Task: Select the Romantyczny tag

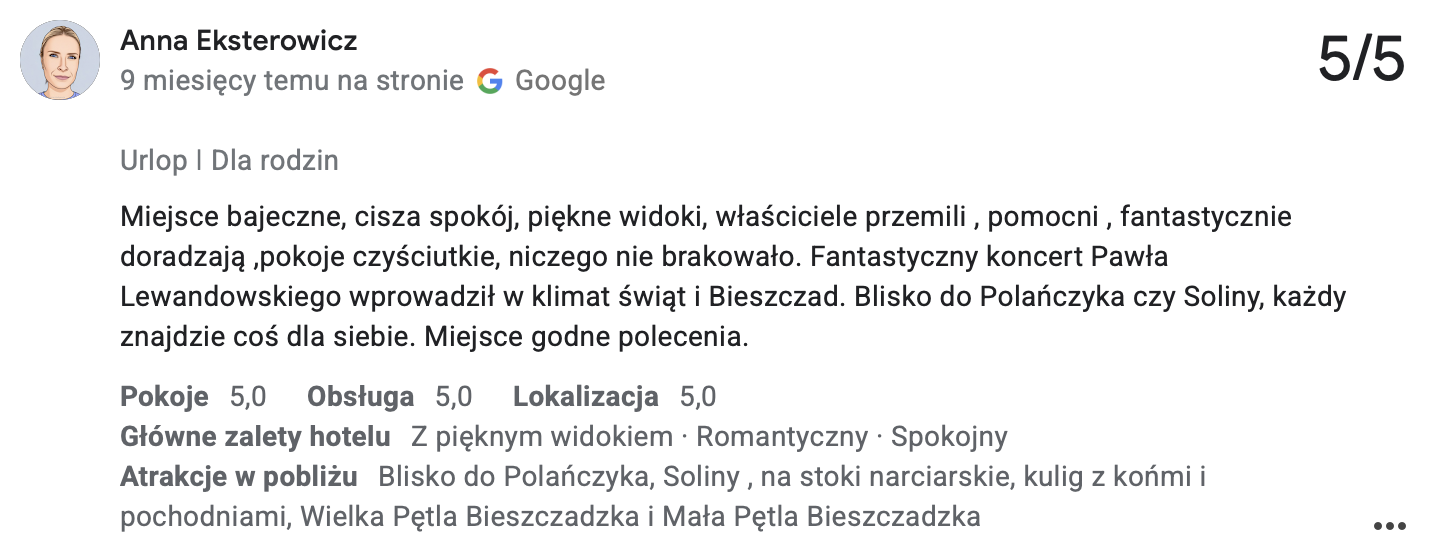Action: (x=781, y=437)
